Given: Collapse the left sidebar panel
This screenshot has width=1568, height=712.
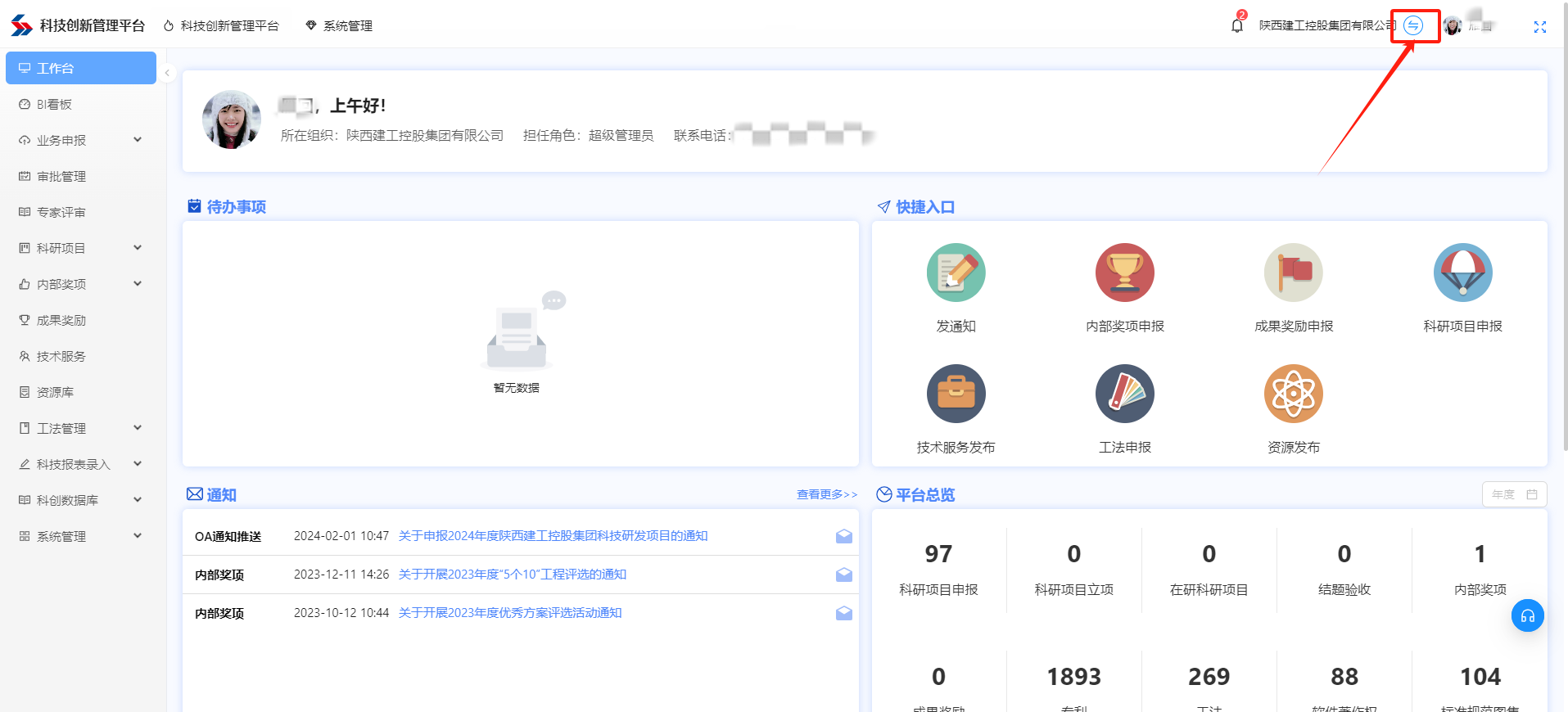Looking at the screenshot, I should pyautogui.click(x=167, y=73).
